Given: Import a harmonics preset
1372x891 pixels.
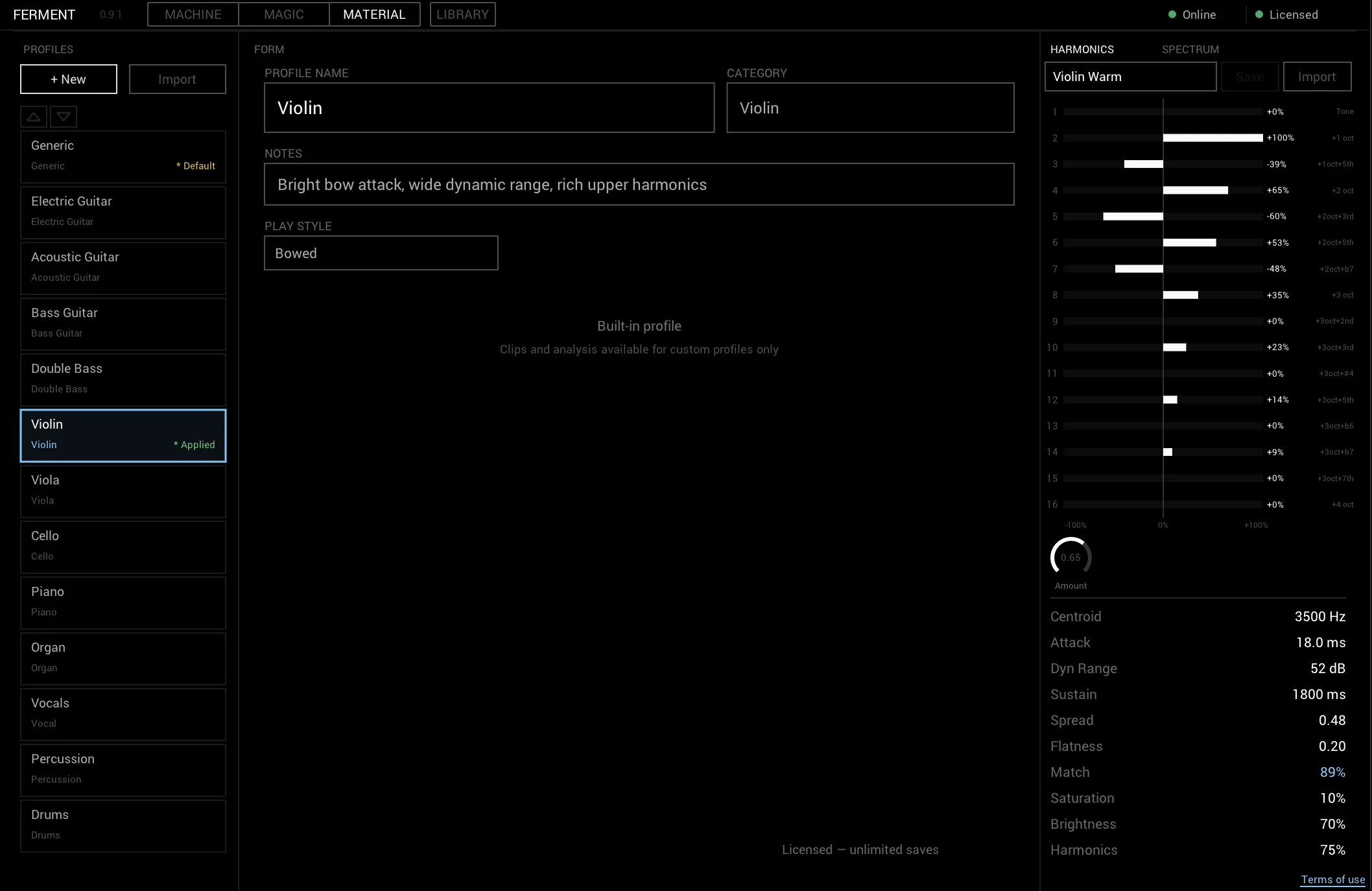Looking at the screenshot, I should [1316, 76].
